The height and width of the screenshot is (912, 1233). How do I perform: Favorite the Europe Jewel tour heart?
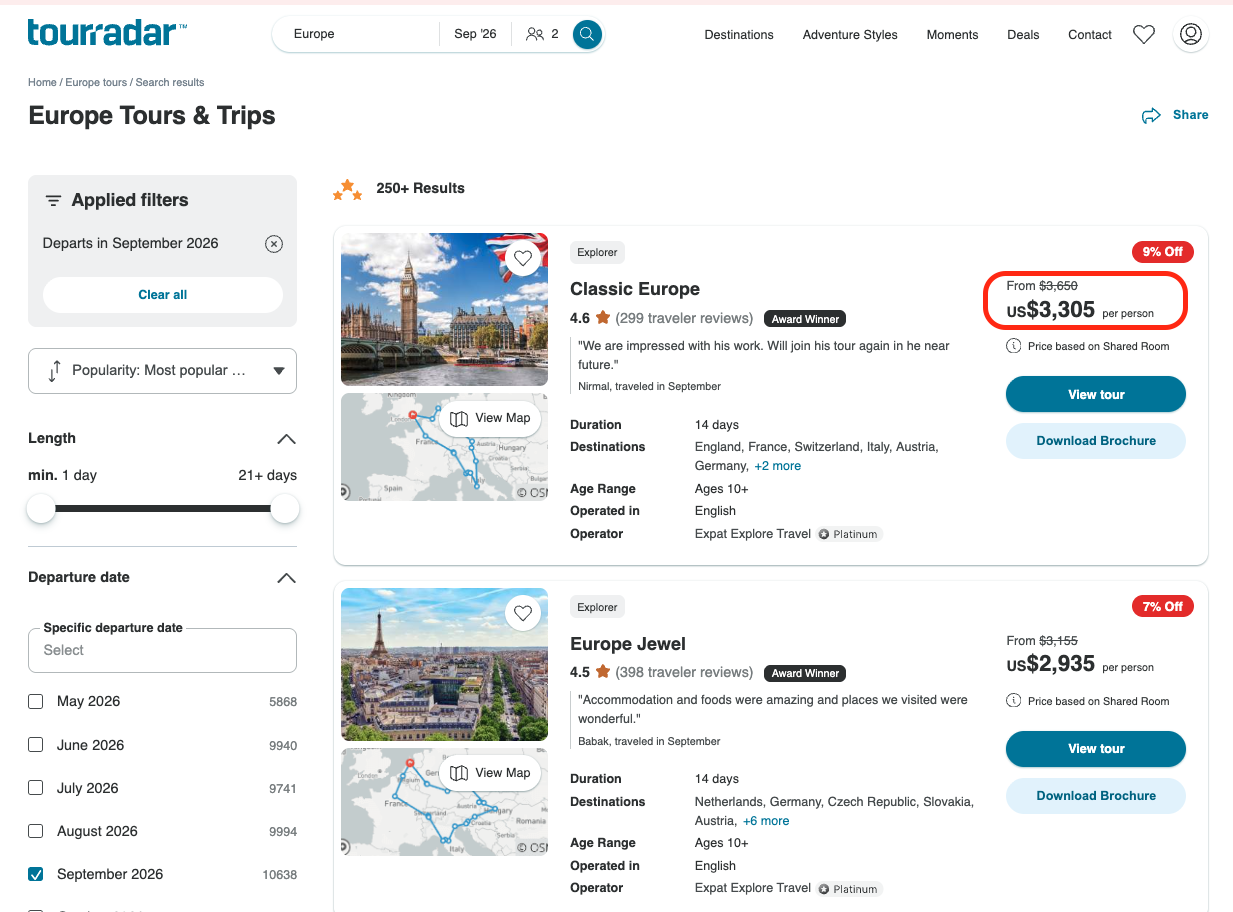pyautogui.click(x=522, y=612)
